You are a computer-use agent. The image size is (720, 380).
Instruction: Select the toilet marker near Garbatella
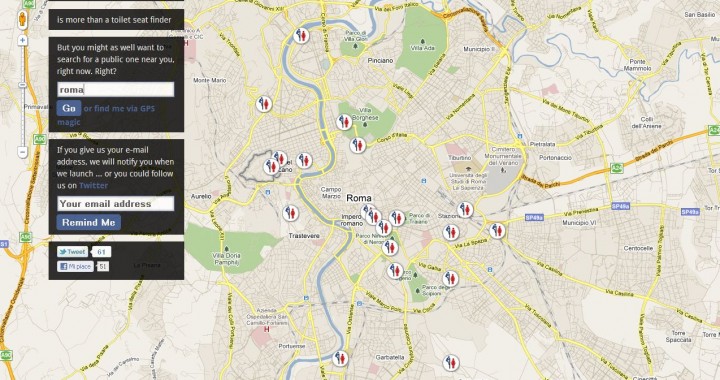coord(340,358)
